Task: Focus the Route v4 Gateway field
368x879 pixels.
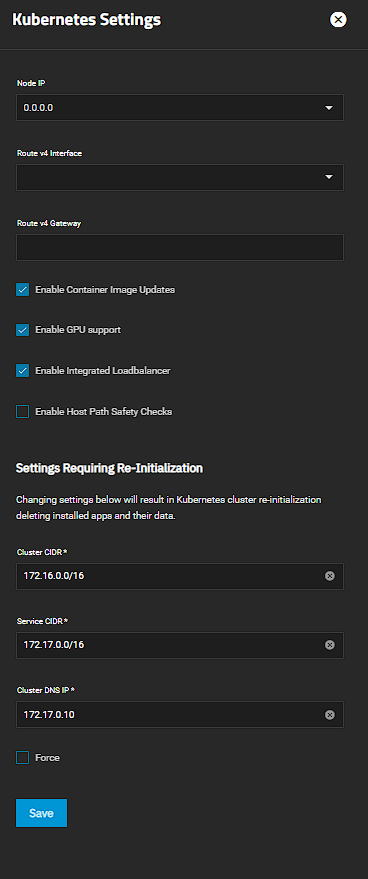Action: click(180, 247)
